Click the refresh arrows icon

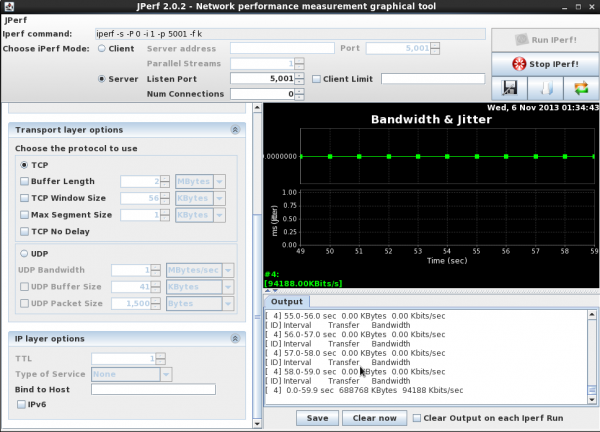tap(581, 88)
